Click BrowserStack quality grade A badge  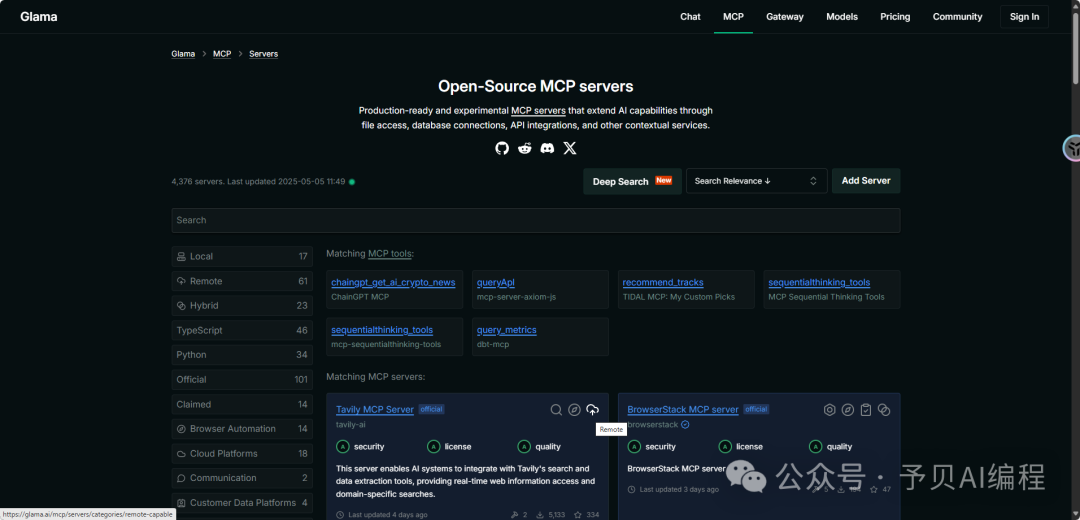point(816,446)
